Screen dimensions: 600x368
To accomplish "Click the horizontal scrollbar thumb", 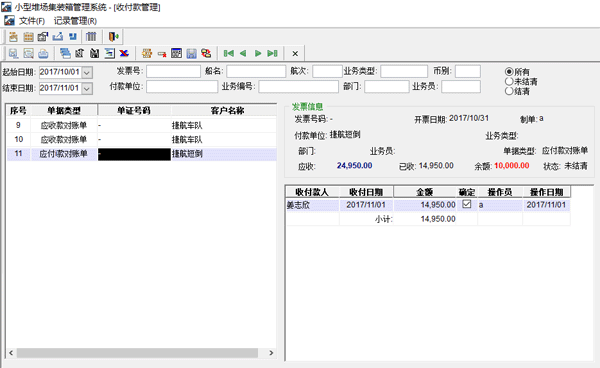I will [x=137, y=353].
